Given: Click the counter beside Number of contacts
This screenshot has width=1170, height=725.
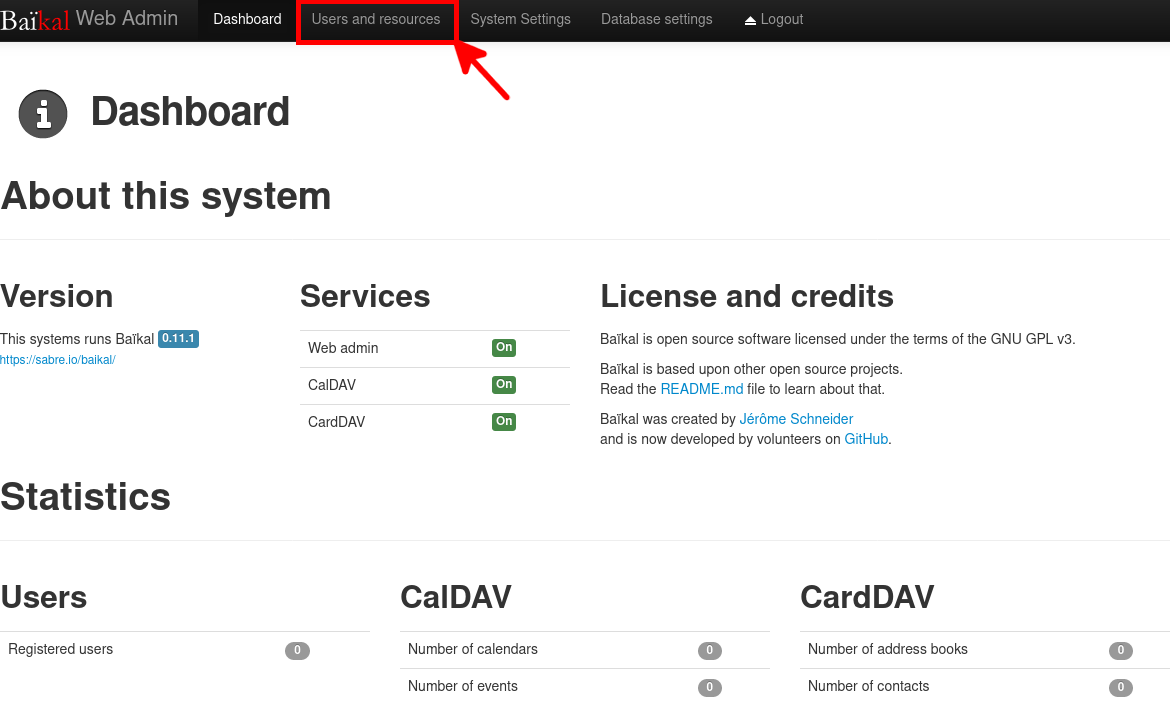Looking at the screenshot, I should coord(1120,687).
